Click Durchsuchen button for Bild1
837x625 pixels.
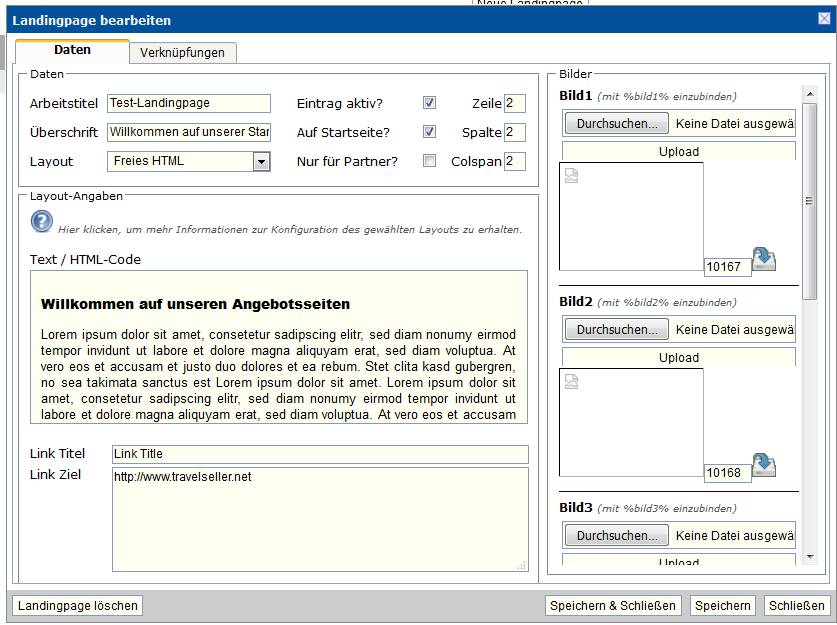pyautogui.click(x=616, y=124)
